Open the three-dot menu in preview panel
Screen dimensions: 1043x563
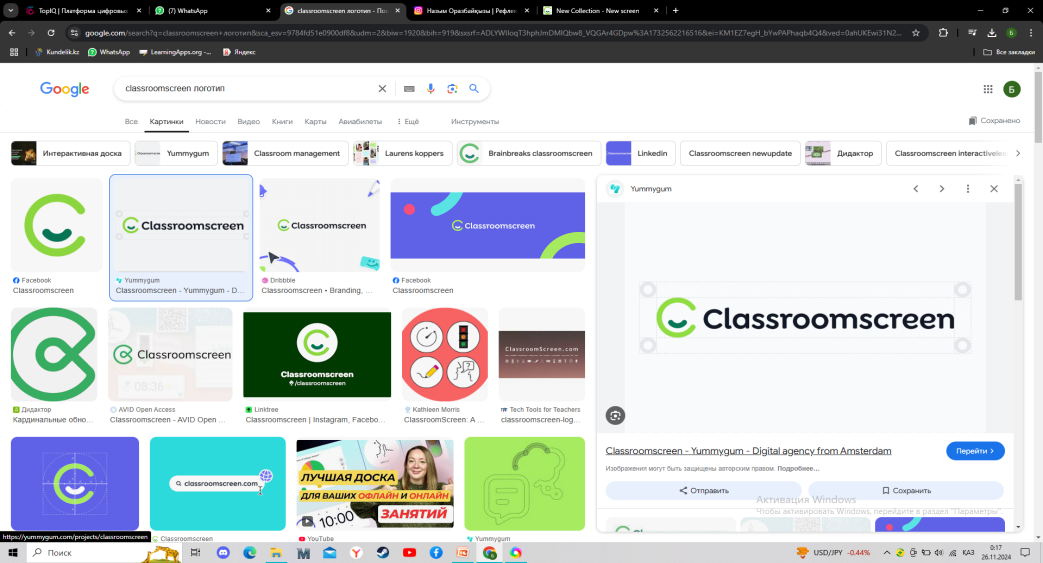tap(968, 189)
